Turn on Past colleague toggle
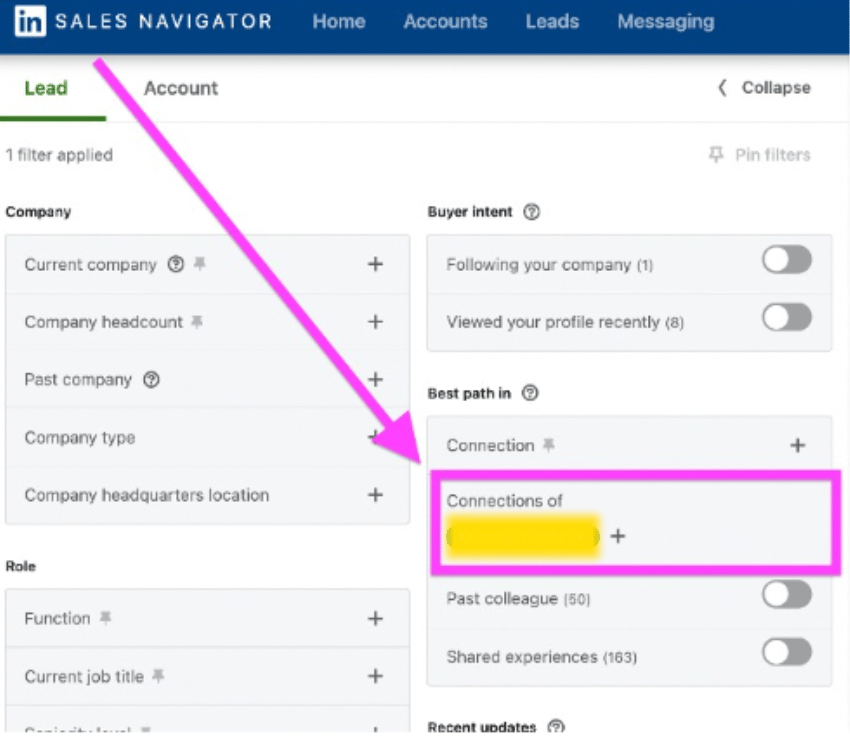Image resolution: width=850 pixels, height=736 pixels. [786, 596]
